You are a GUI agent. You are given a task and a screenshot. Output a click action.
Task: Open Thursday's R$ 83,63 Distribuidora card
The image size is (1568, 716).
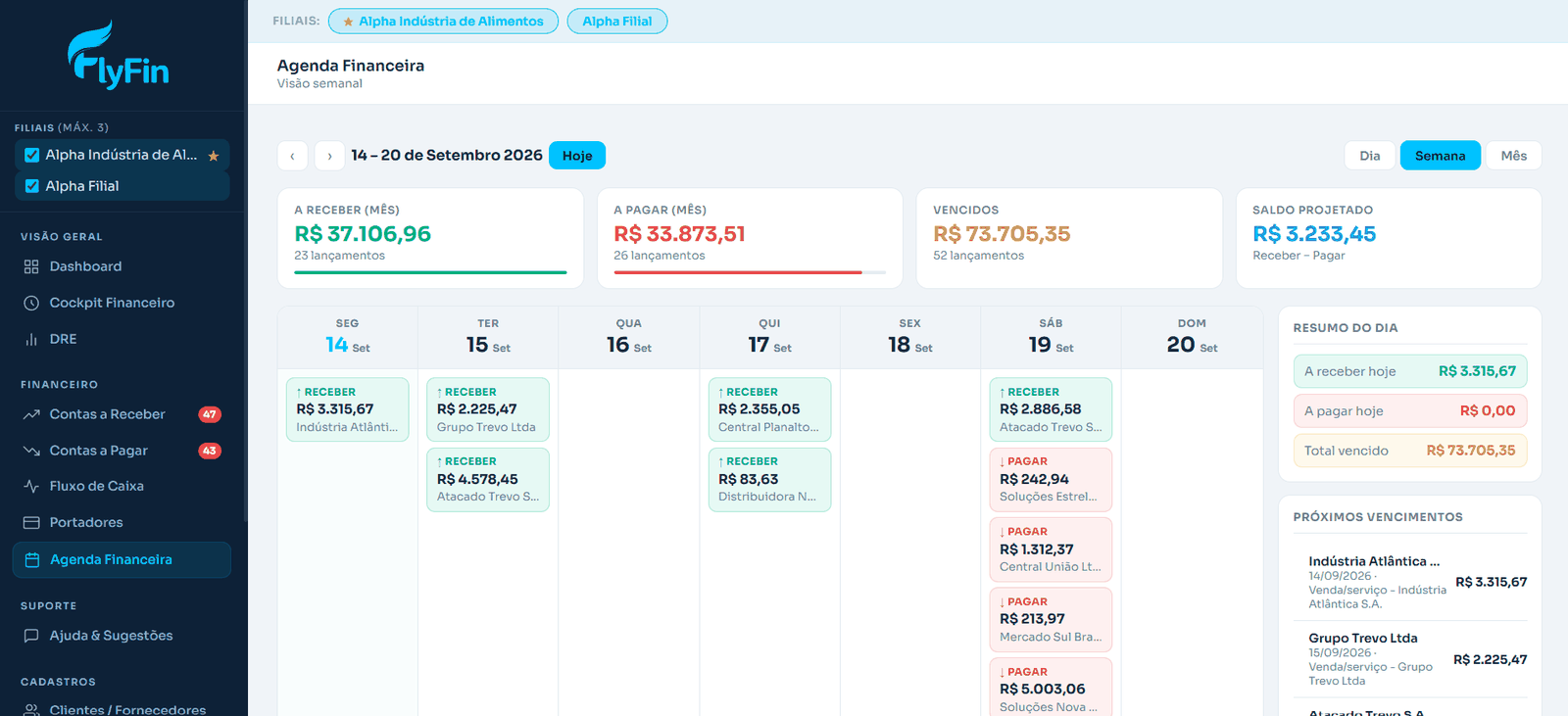pos(769,480)
